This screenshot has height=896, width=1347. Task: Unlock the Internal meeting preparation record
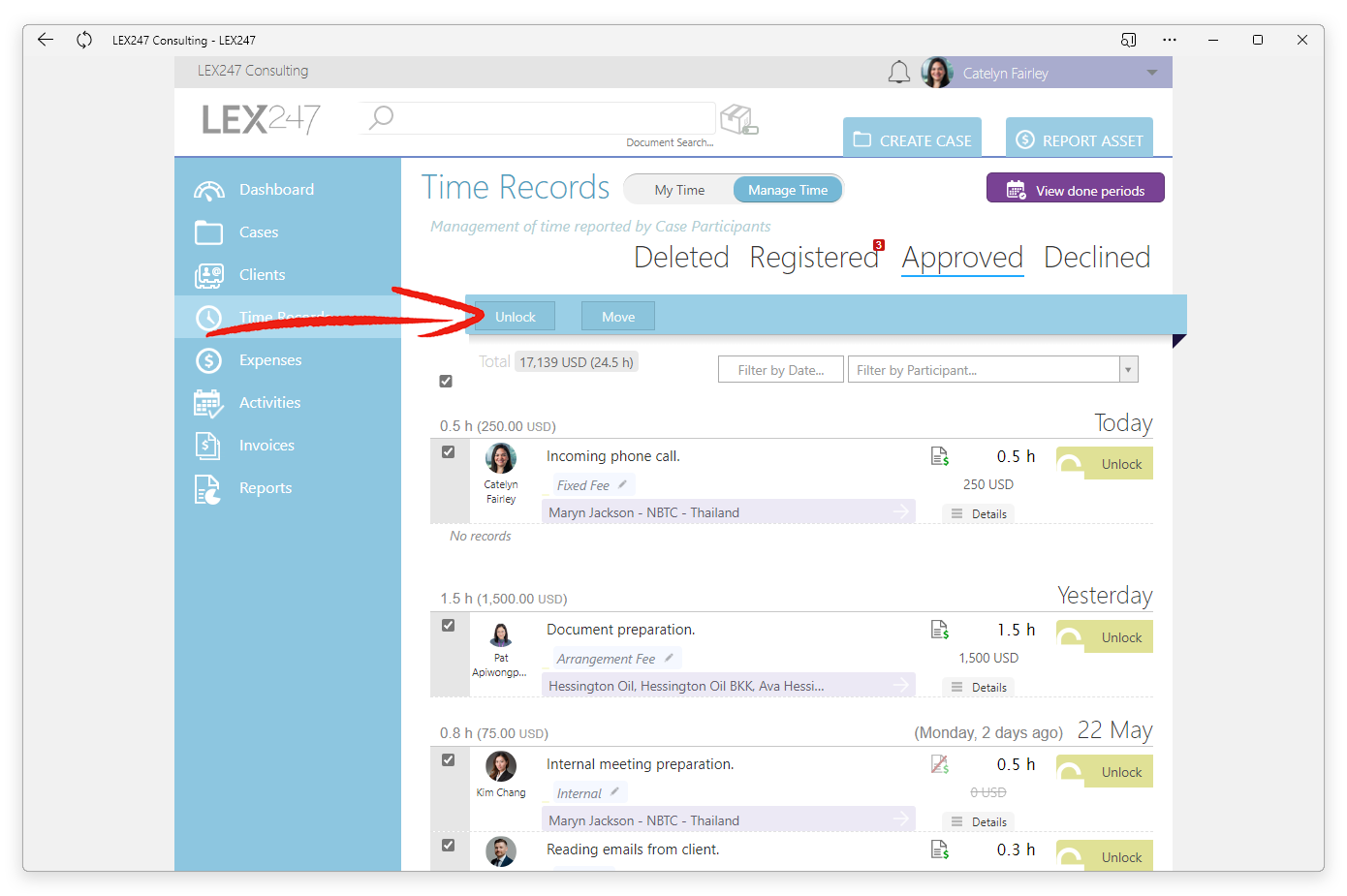point(1105,772)
